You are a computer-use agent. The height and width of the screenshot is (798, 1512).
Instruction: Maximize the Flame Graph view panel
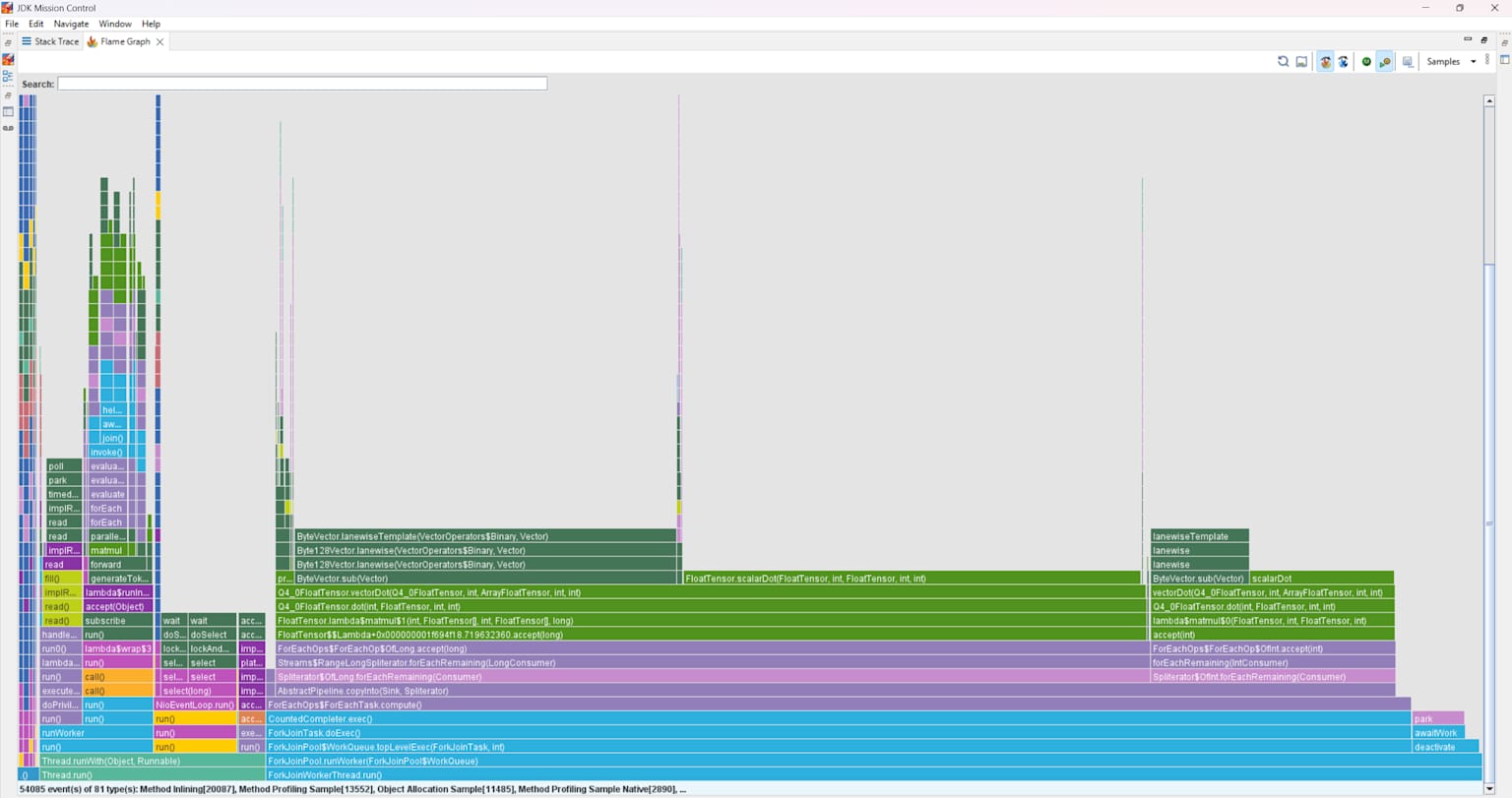tap(1484, 40)
